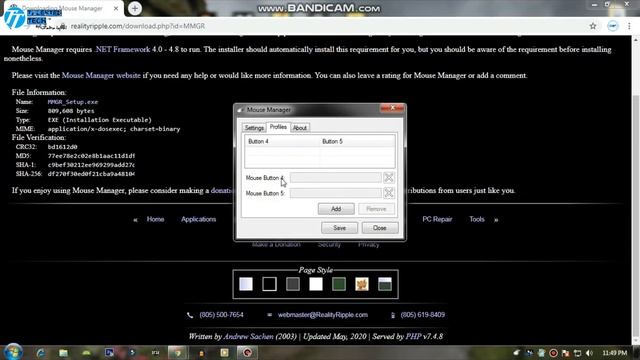
Task: Open the .NET Framework link
Action: click(122, 49)
